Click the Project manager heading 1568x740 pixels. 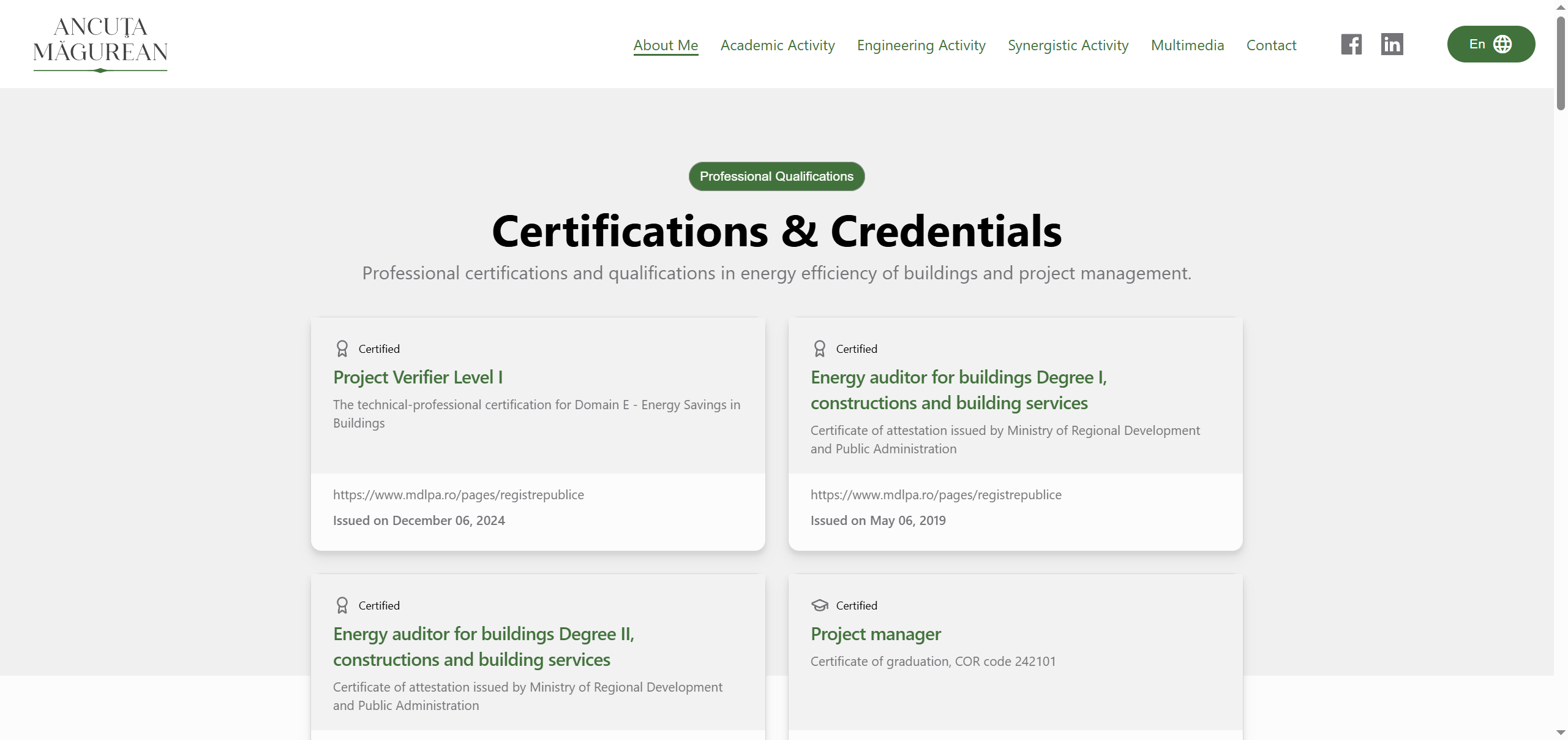876,634
